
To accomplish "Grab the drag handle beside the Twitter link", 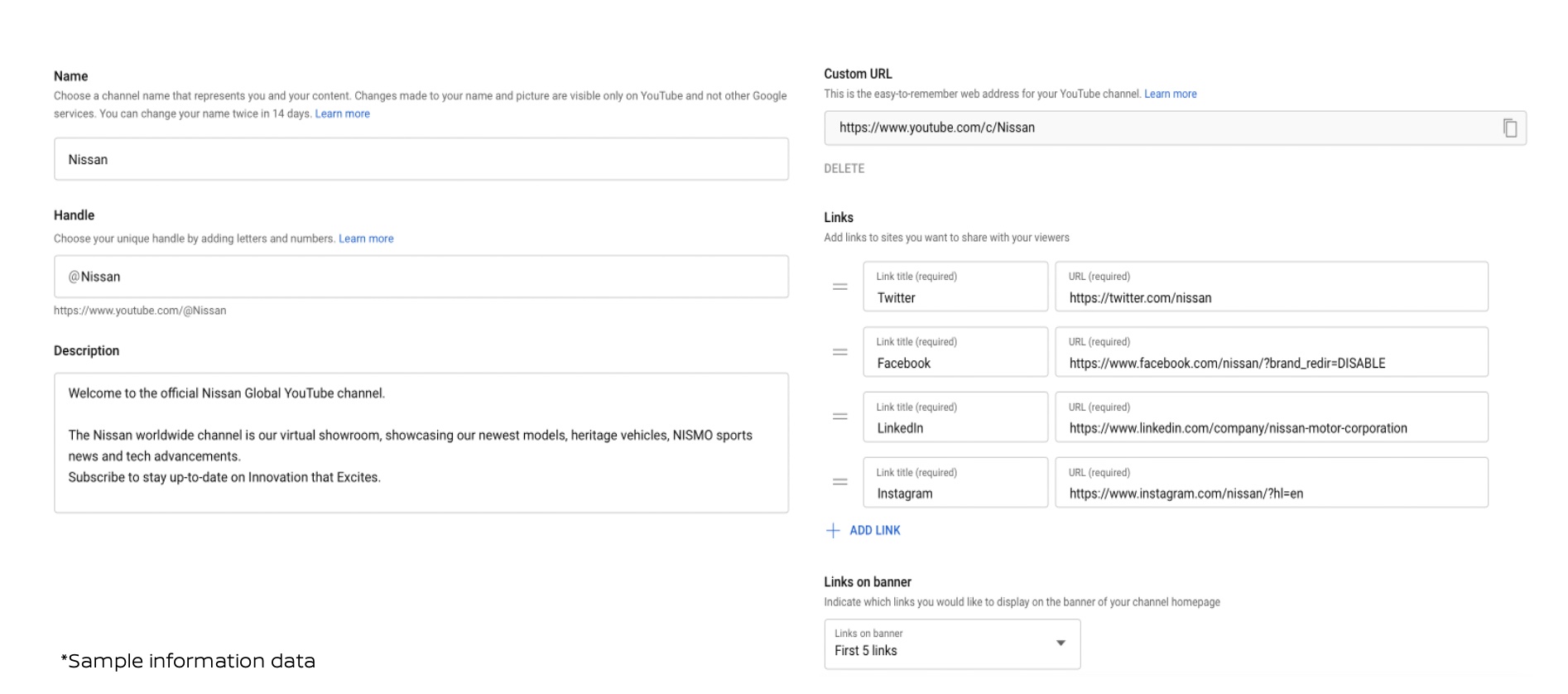I will pyautogui.click(x=839, y=287).
